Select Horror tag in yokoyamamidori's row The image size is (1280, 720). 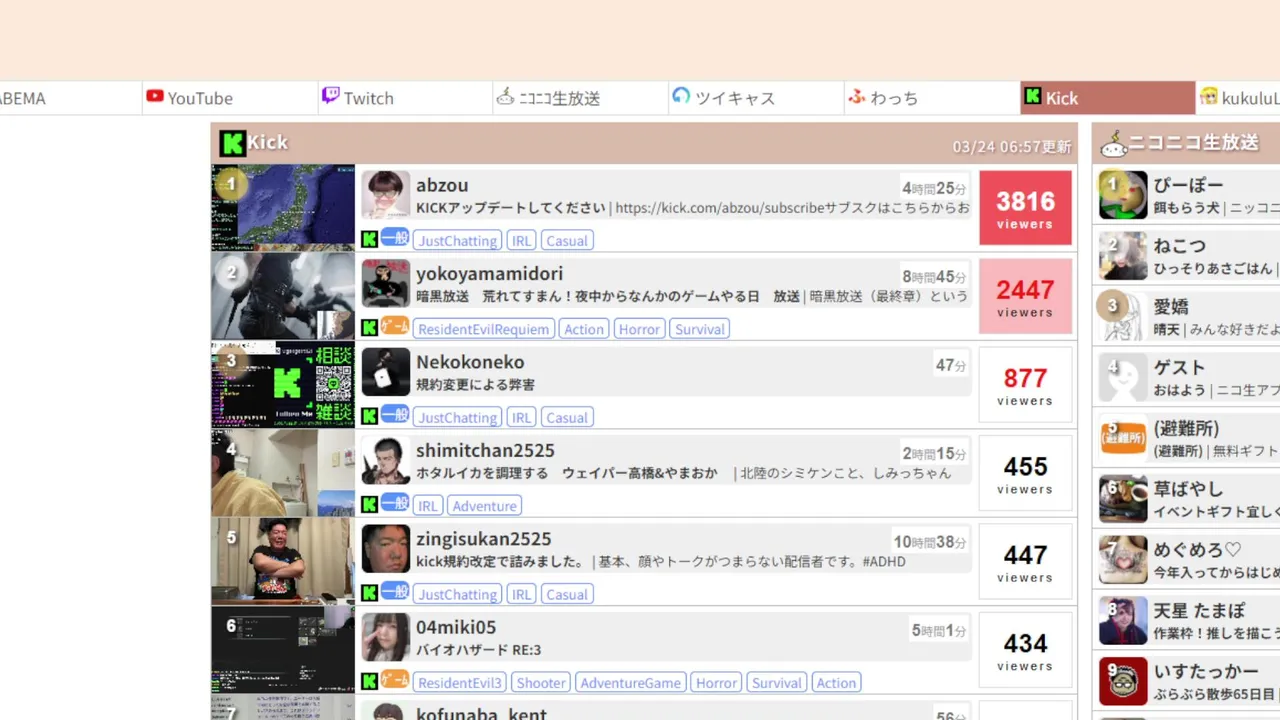(x=639, y=329)
